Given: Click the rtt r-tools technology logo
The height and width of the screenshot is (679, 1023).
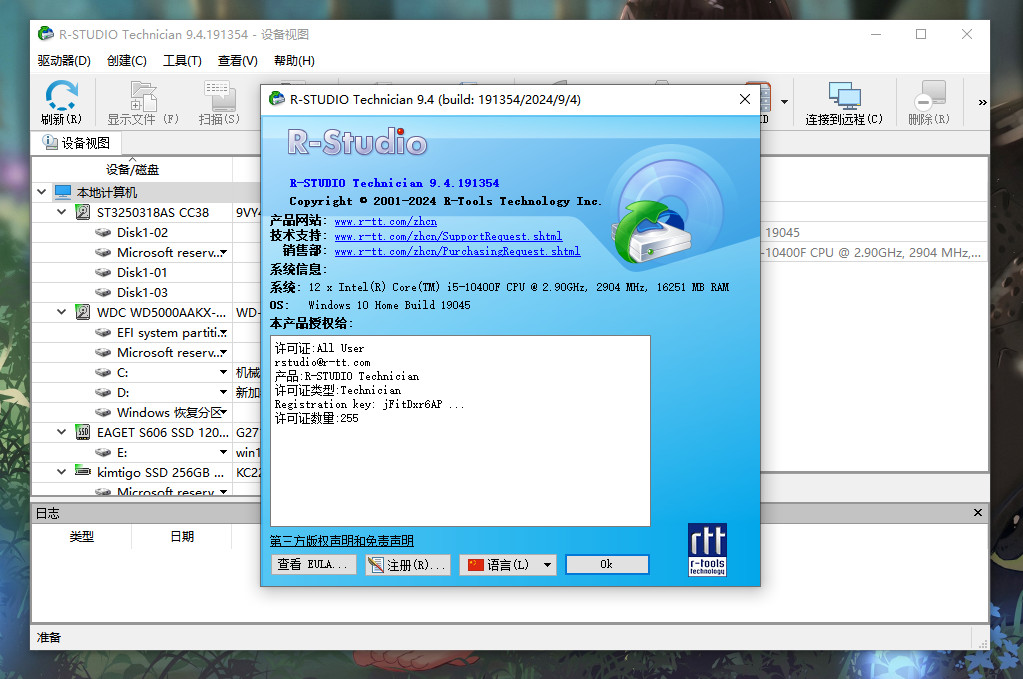Looking at the screenshot, I should pyautogui.click(x=707, y=550).
